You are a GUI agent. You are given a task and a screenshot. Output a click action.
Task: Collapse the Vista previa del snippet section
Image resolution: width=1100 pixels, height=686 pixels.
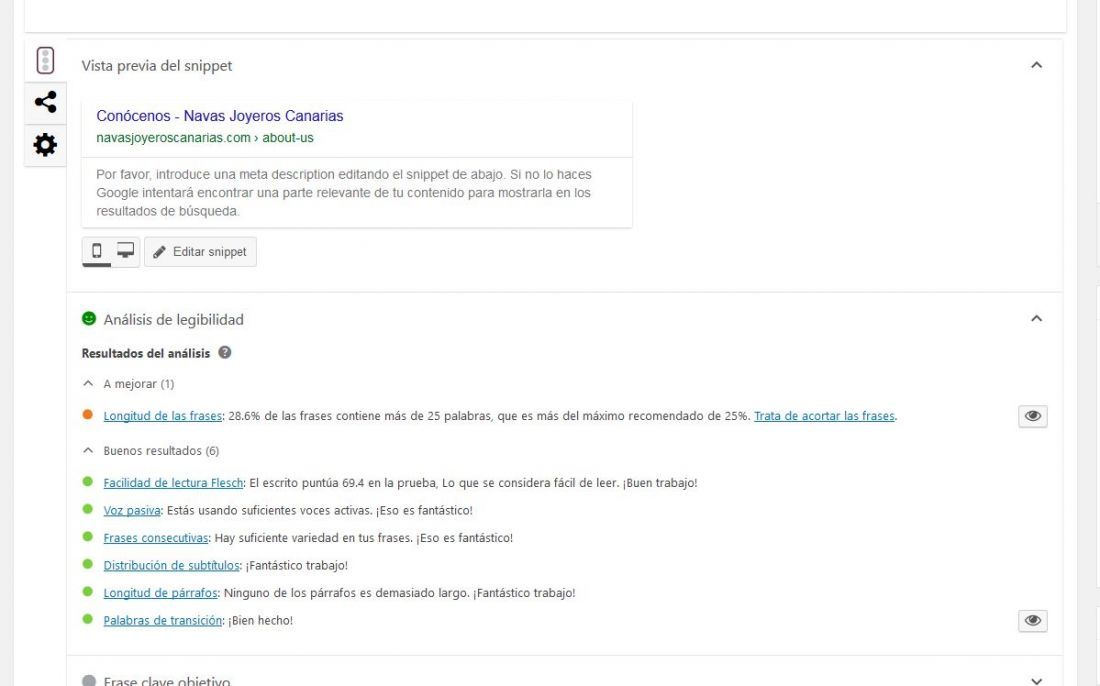[1036, 65]
